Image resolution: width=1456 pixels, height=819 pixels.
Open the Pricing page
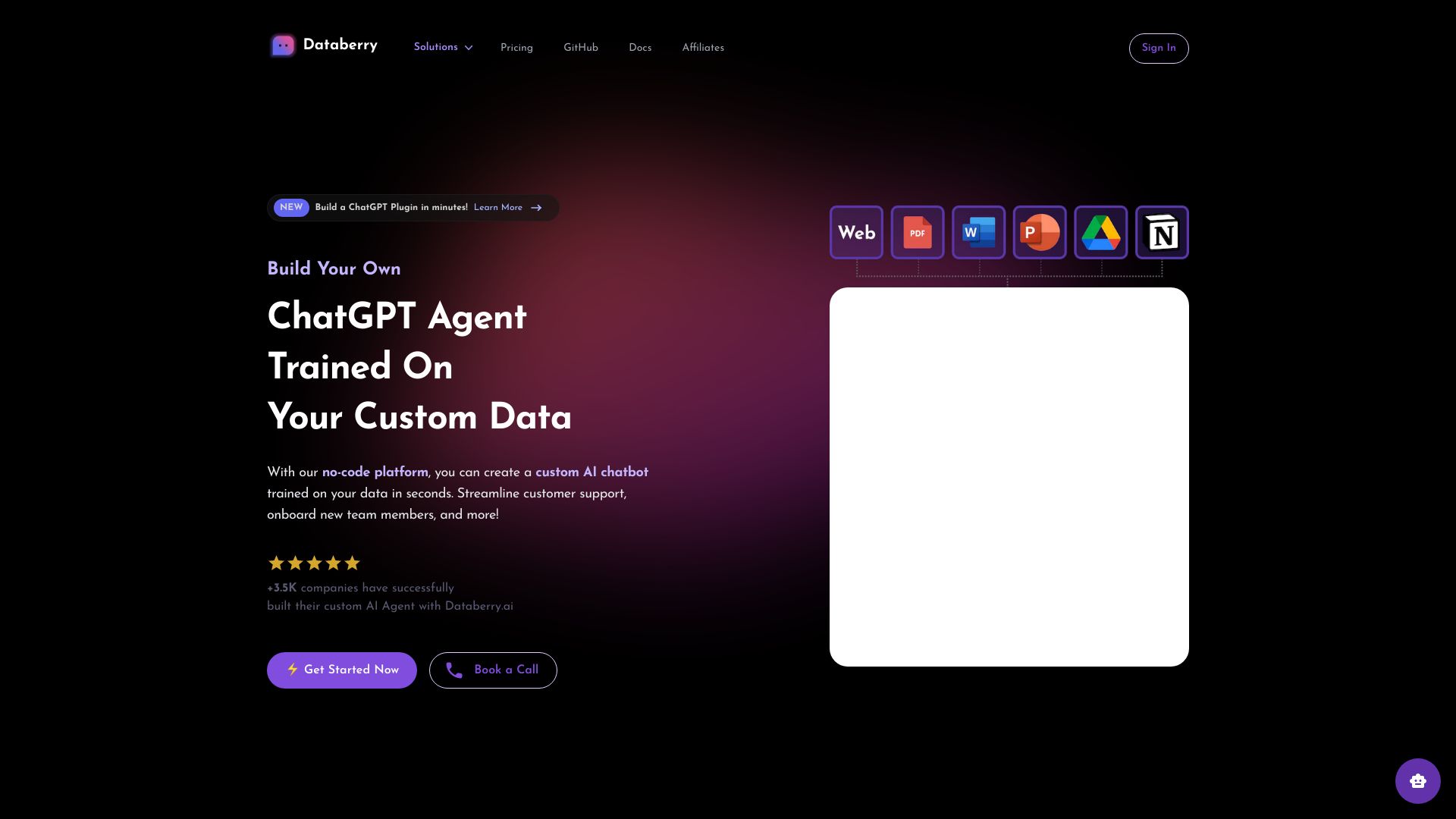coord(516,48)
